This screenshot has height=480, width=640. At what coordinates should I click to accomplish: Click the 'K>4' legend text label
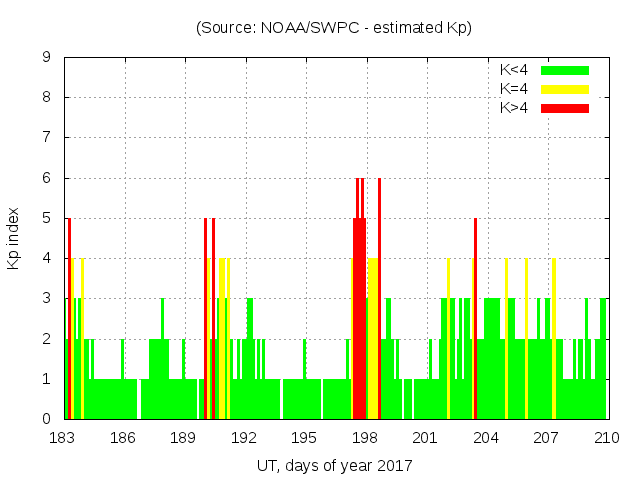tap(515, 107)
